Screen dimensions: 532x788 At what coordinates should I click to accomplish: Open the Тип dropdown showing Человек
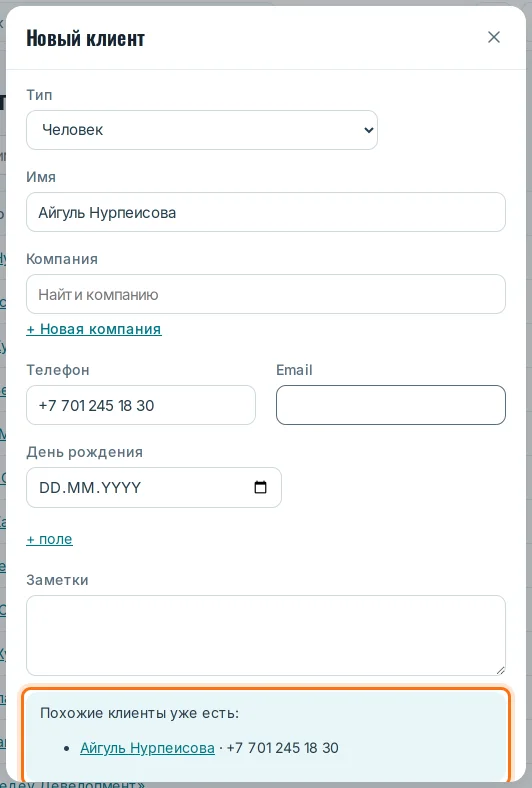(201, 130)
